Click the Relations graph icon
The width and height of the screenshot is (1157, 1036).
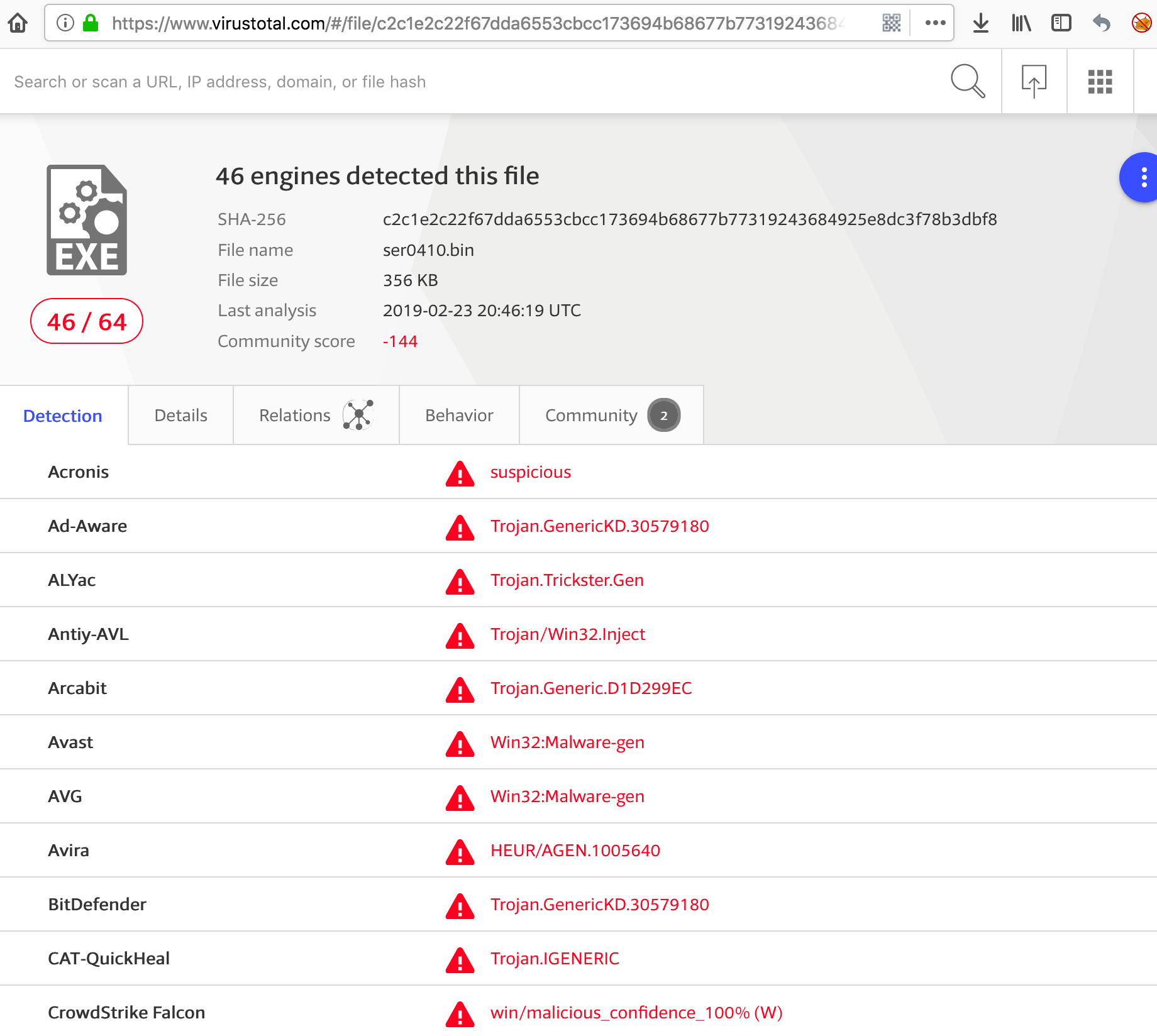358,415
